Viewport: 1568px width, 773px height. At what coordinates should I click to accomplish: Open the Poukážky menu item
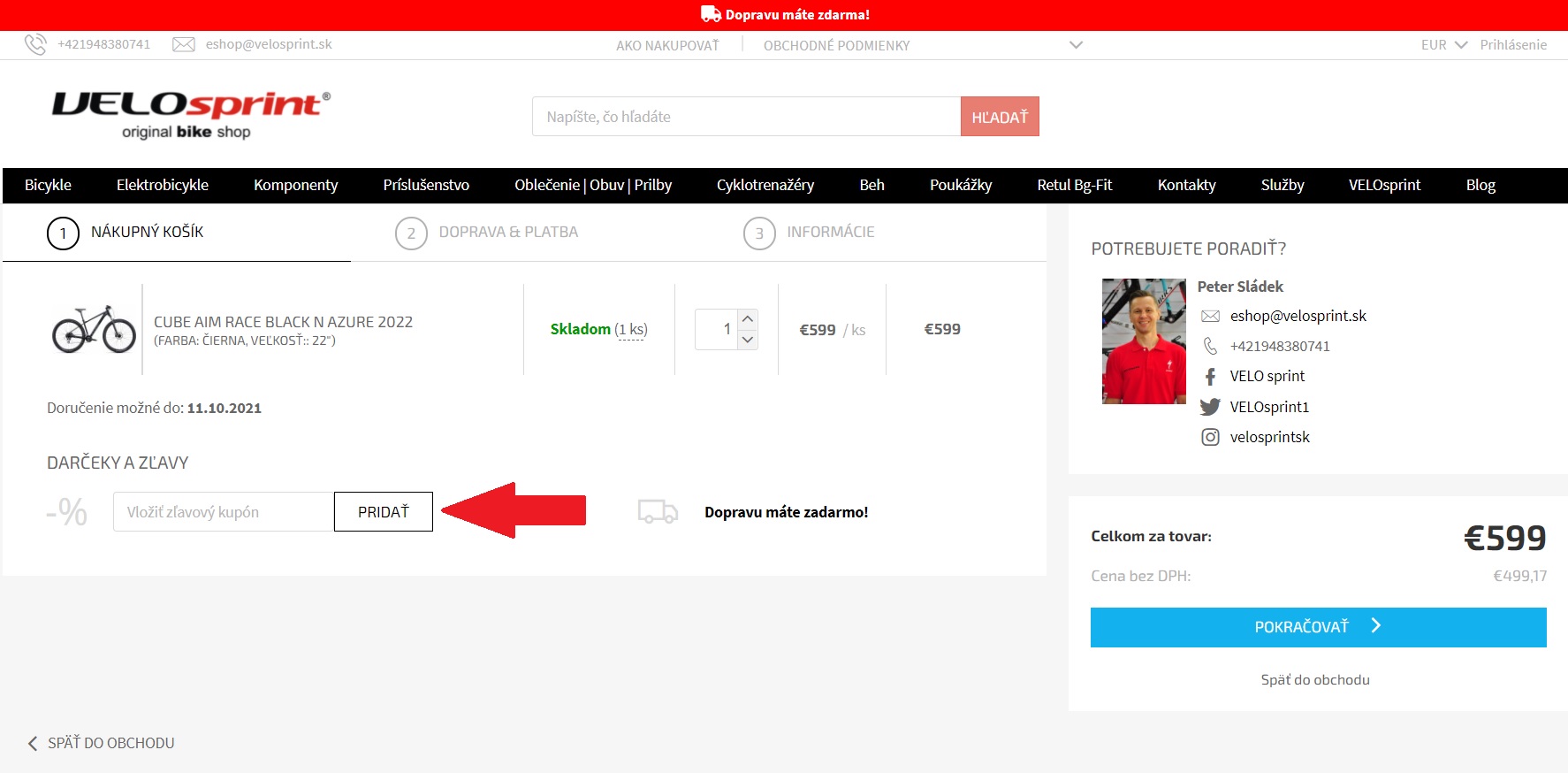pos(961,185)
